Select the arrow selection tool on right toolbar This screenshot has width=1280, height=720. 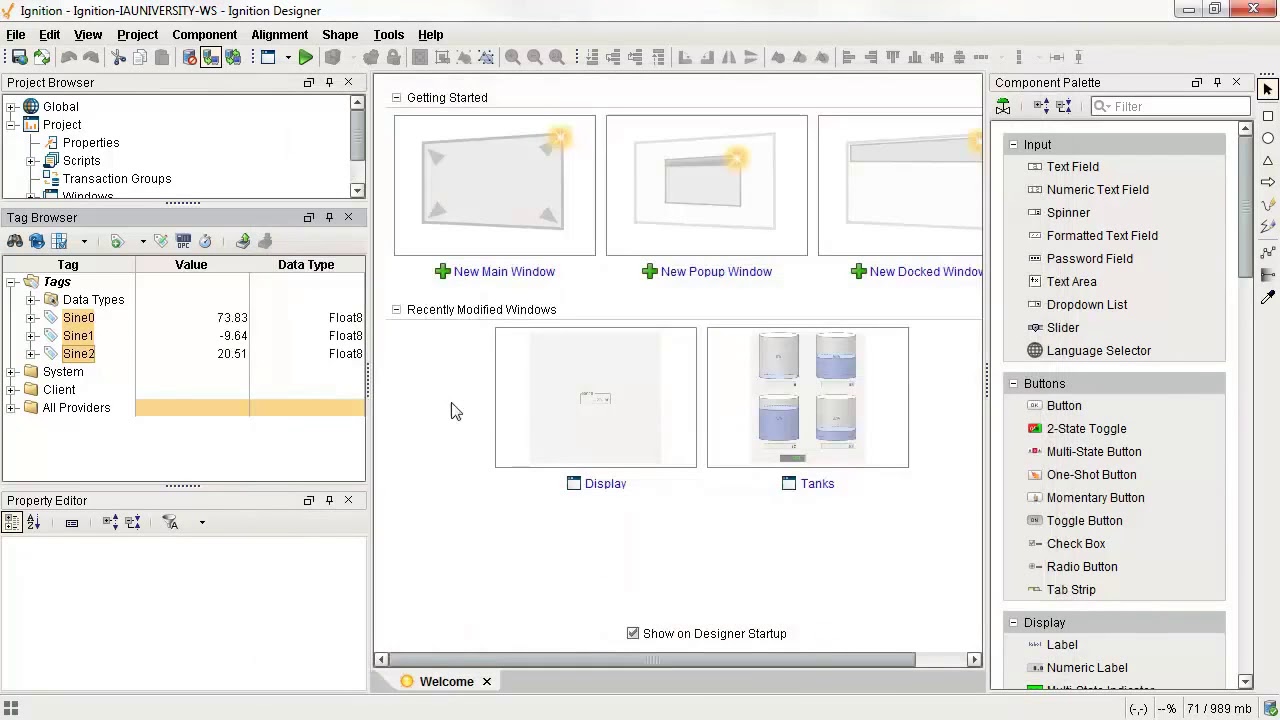coord(1268,90)
